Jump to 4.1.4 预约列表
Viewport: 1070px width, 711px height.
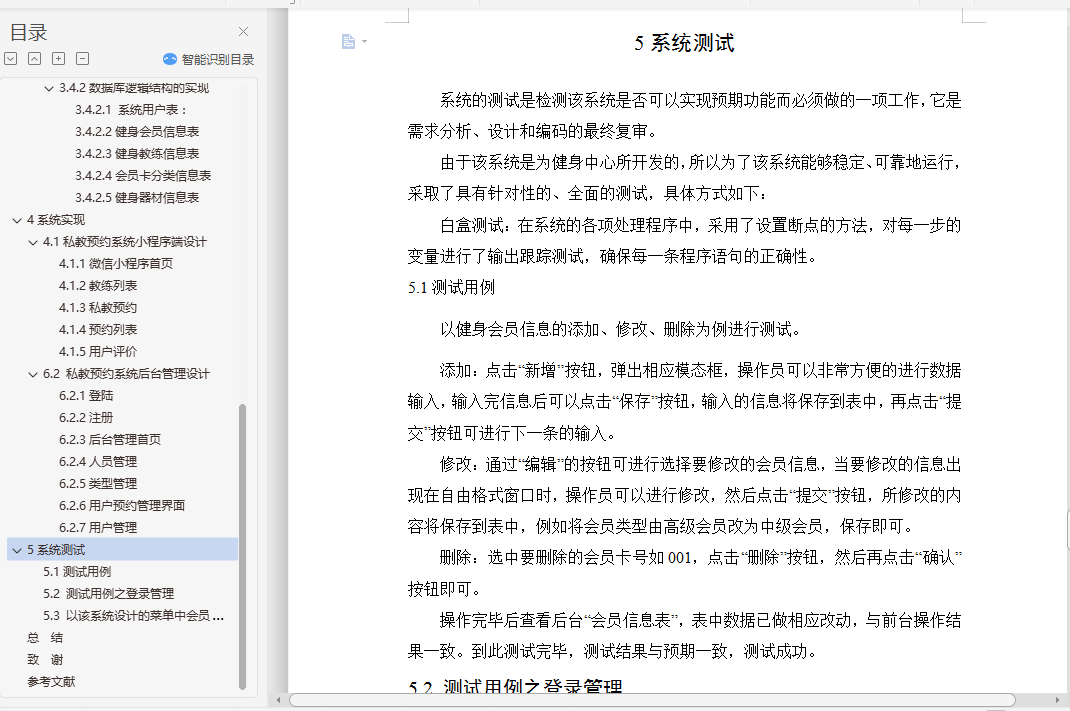click(x=98, y=330)
